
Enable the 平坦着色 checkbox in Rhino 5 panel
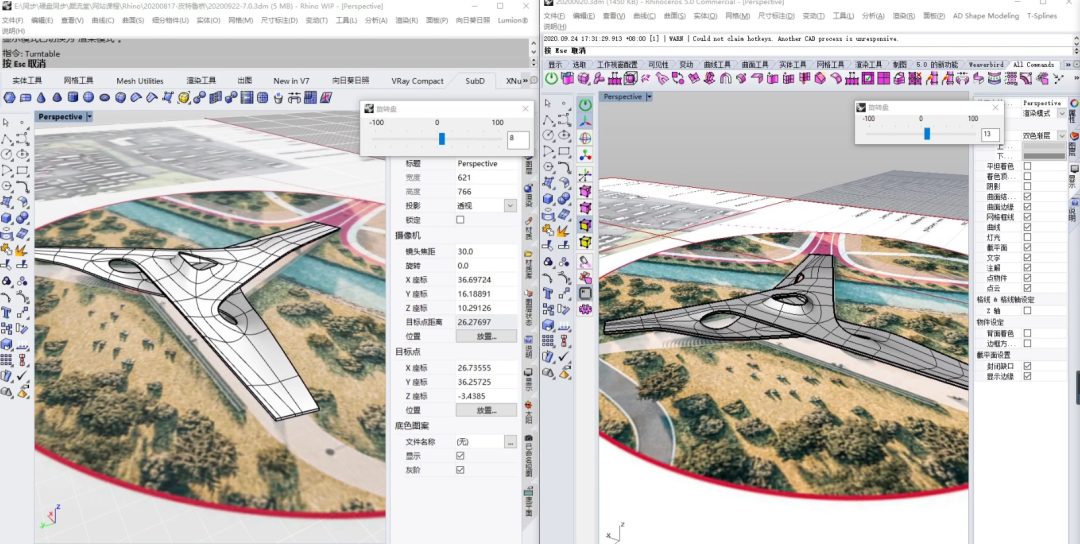(1027, 166)
